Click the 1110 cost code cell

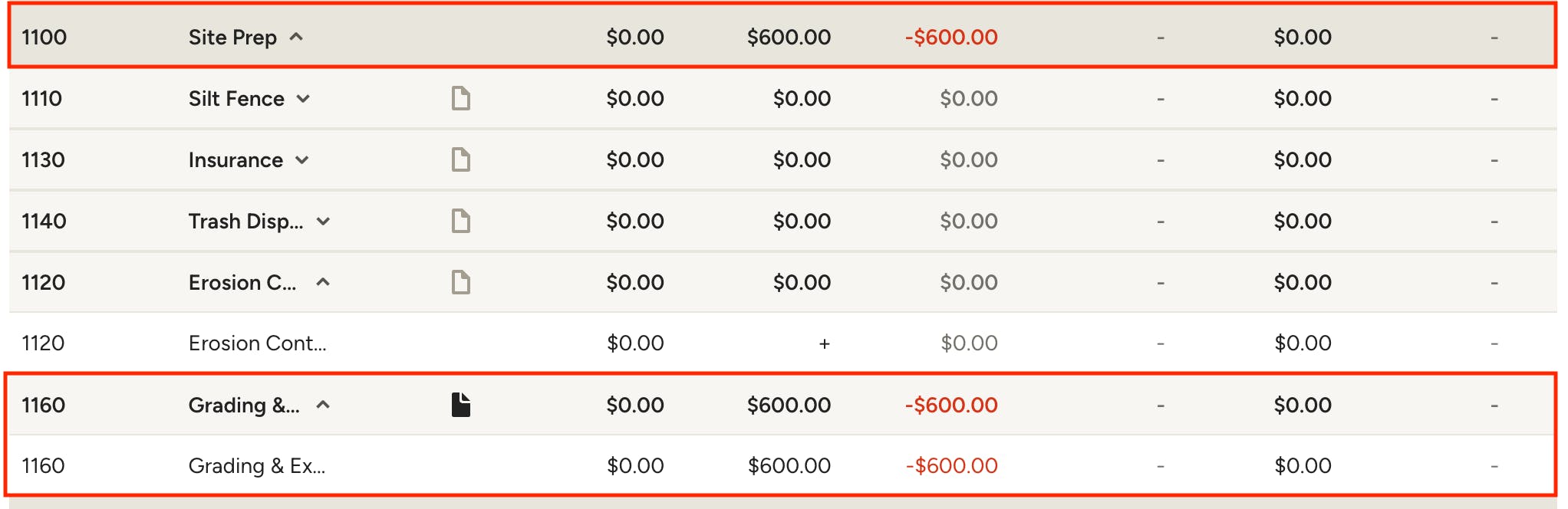(42, 98)
